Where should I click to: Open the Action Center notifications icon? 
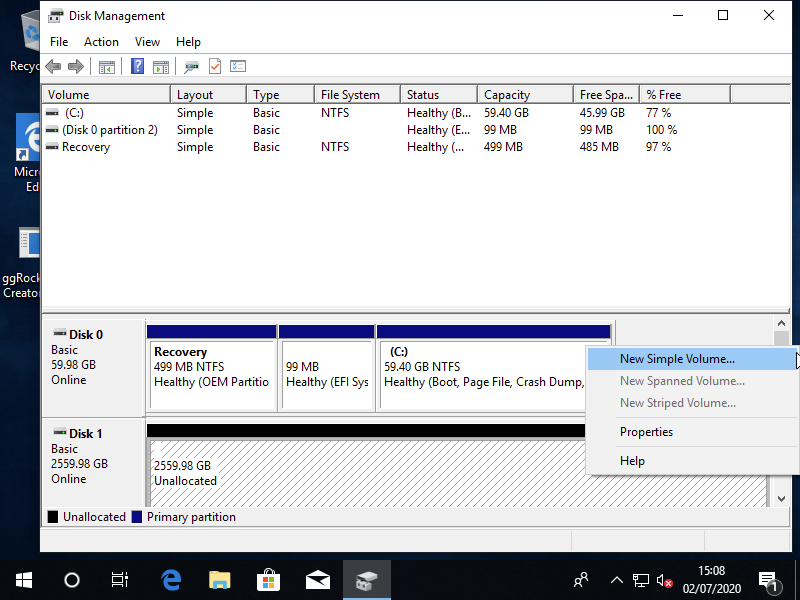click(x=769, y=581)
